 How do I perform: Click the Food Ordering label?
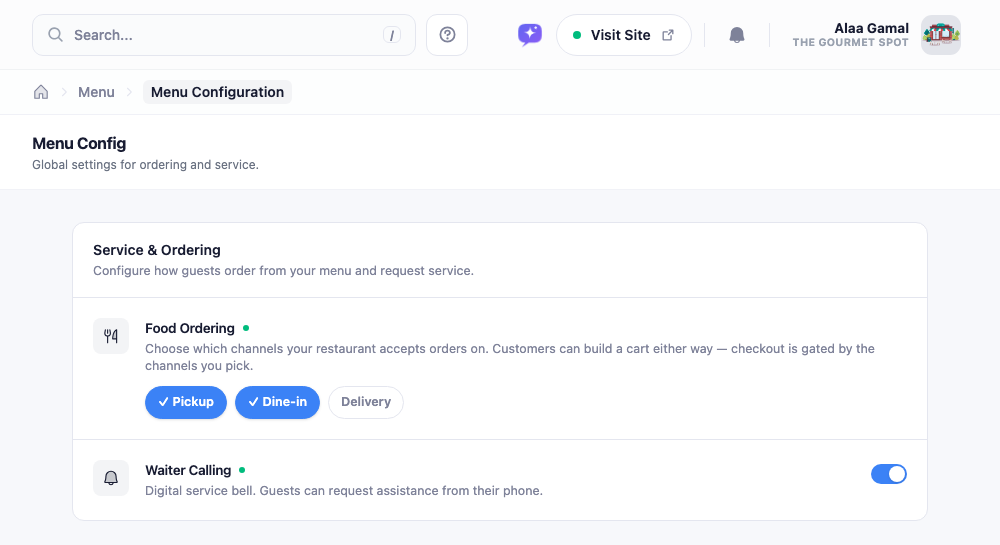pos(190,328)
